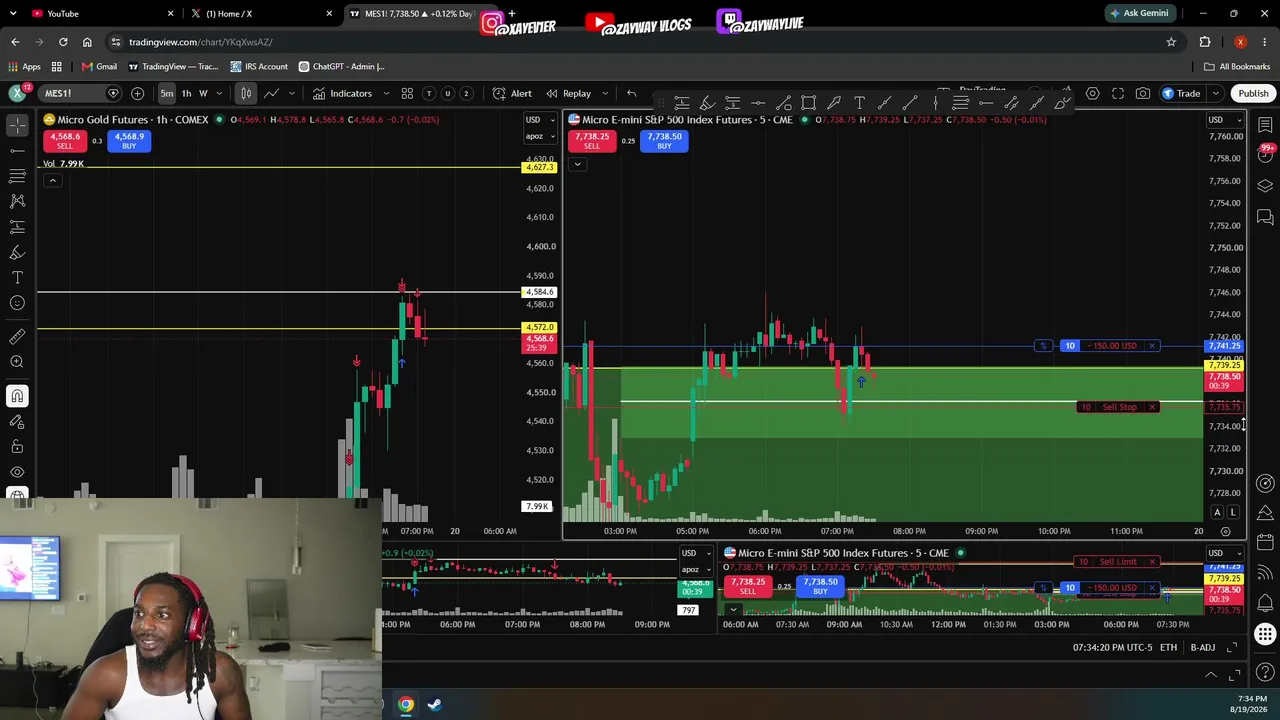Select the W weekly timeframe
Screen dimensions: 1280x720
tap(203, 93)
